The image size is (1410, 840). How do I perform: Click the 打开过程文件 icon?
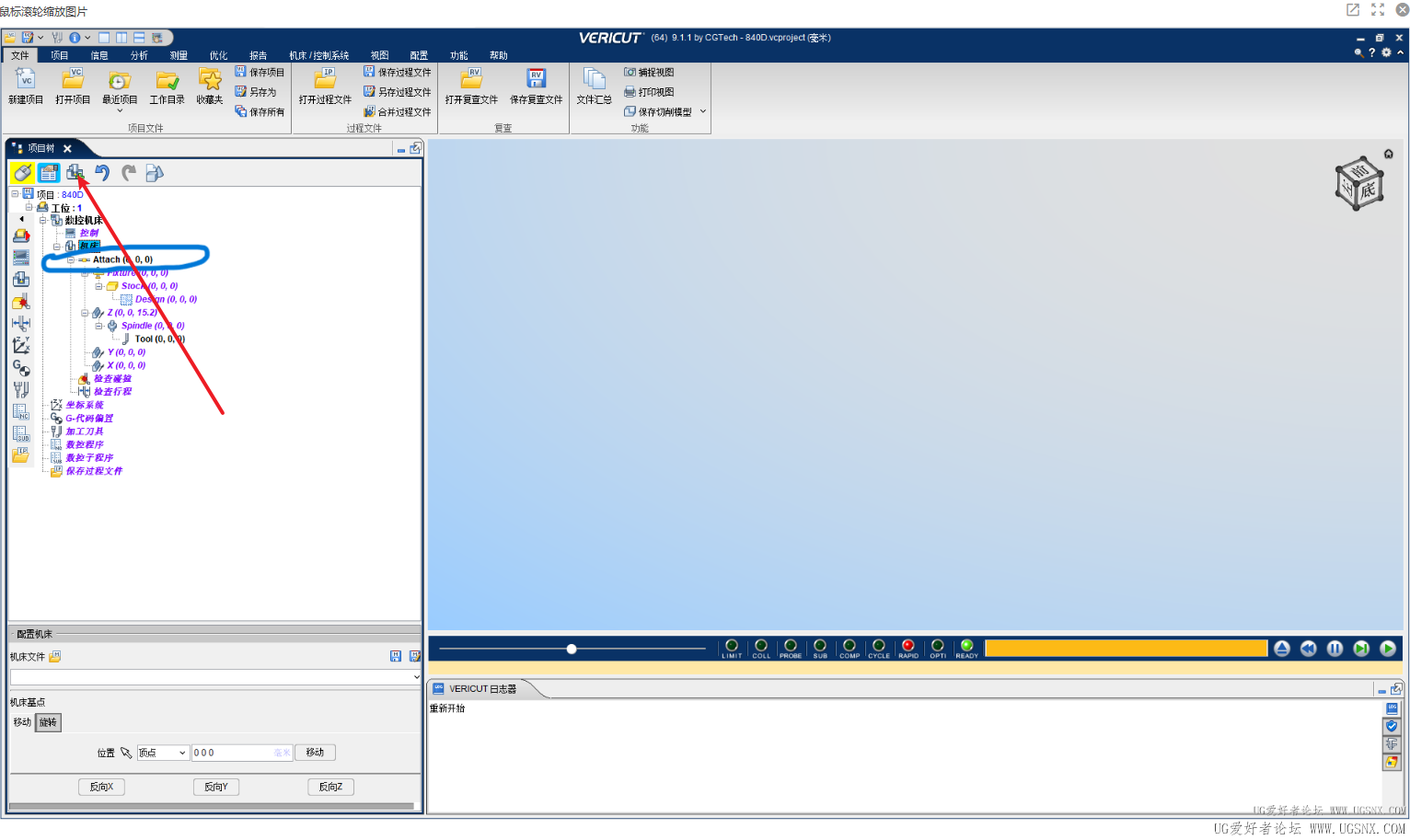point(325,79)
